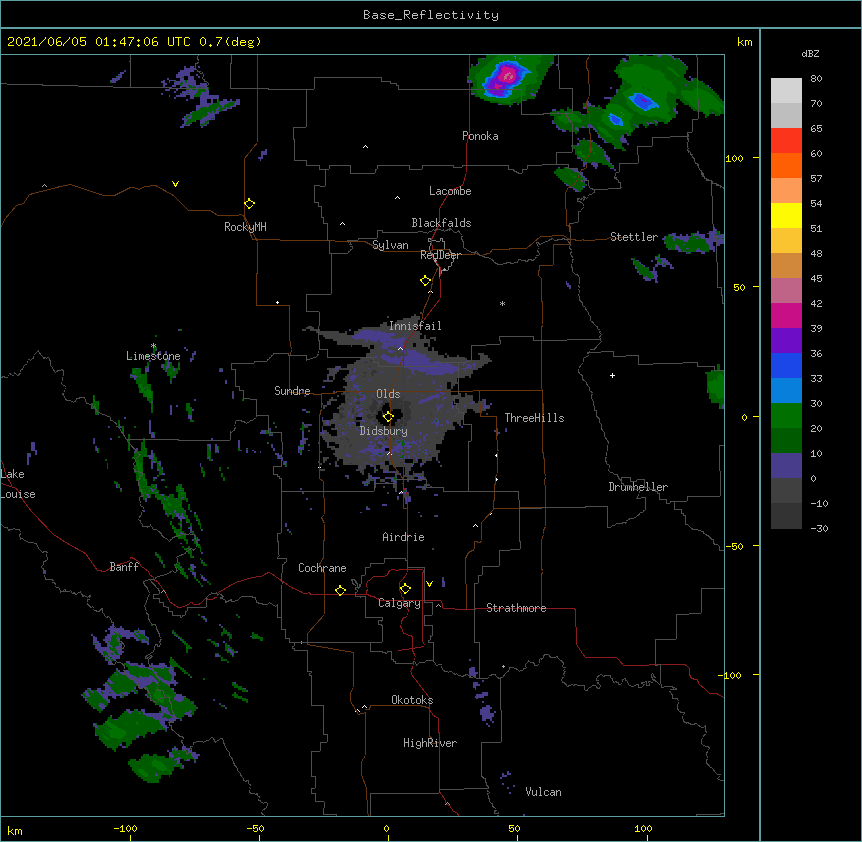Select the 39 dBZ purple legend swatch

point(786,340)
